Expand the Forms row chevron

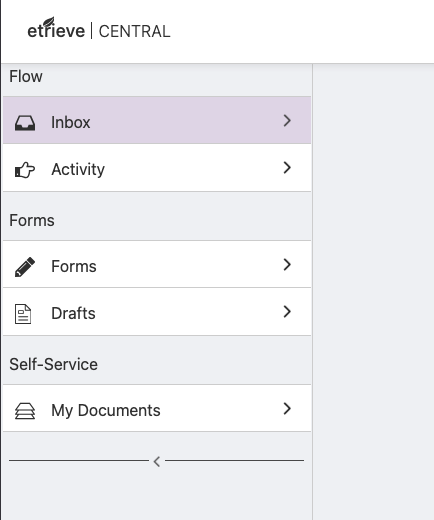287,265
